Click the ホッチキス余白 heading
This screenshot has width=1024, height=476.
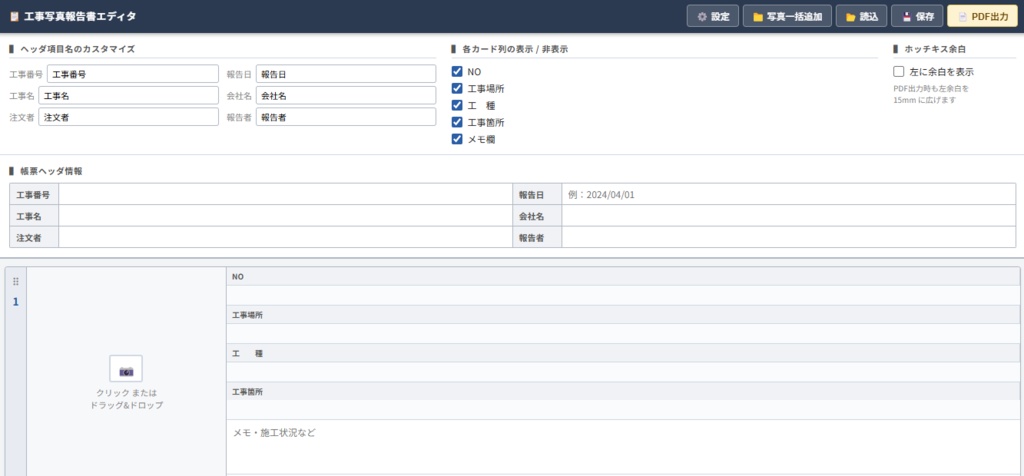[x=935, y=49]
